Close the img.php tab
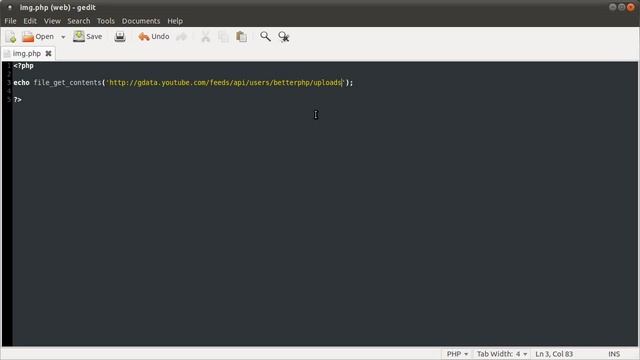Screen dimensions: 640x360 [48, 53]
